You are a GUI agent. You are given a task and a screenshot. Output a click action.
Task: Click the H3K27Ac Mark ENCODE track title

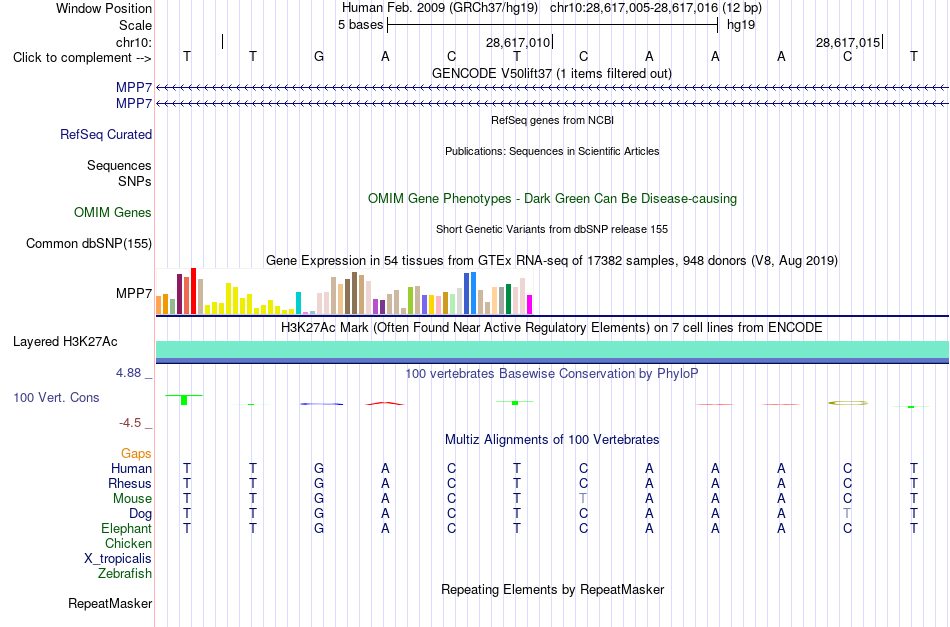(x=552, y=328)
